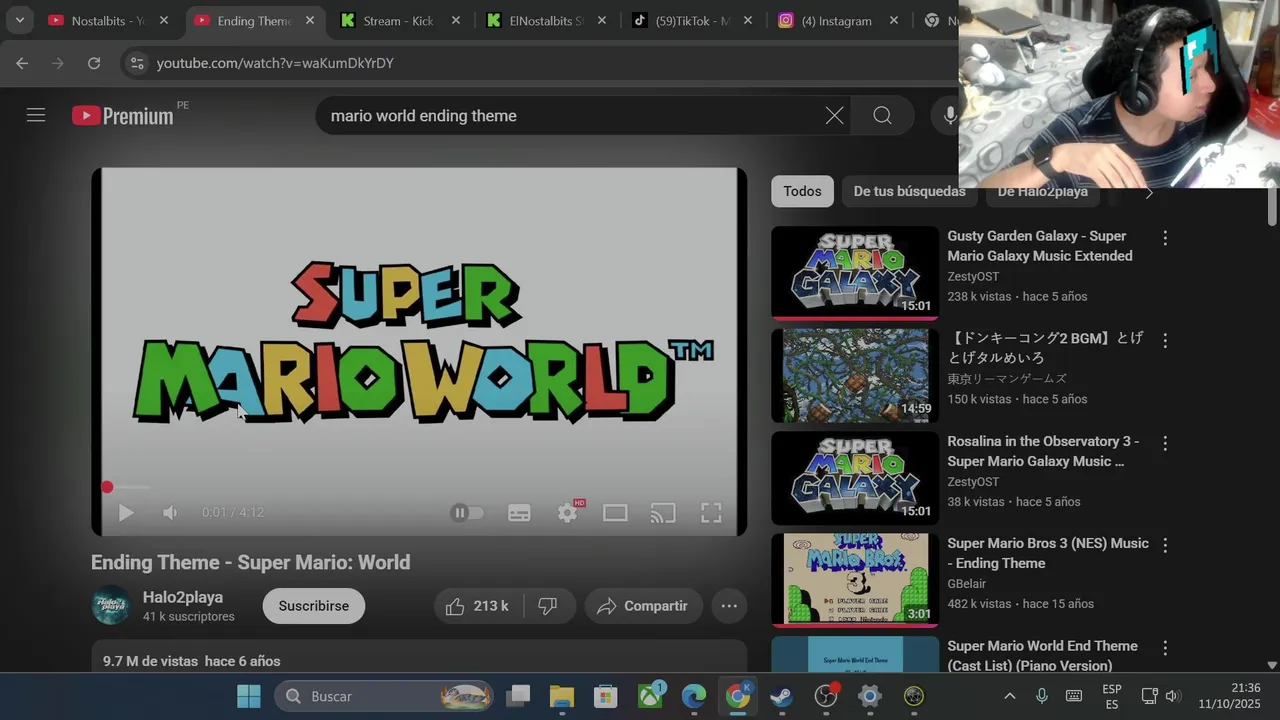This screenshot has width=1280, height=720.
Task: Open Microsoft Edge from the taskbar
Action: tap(694, 696)
